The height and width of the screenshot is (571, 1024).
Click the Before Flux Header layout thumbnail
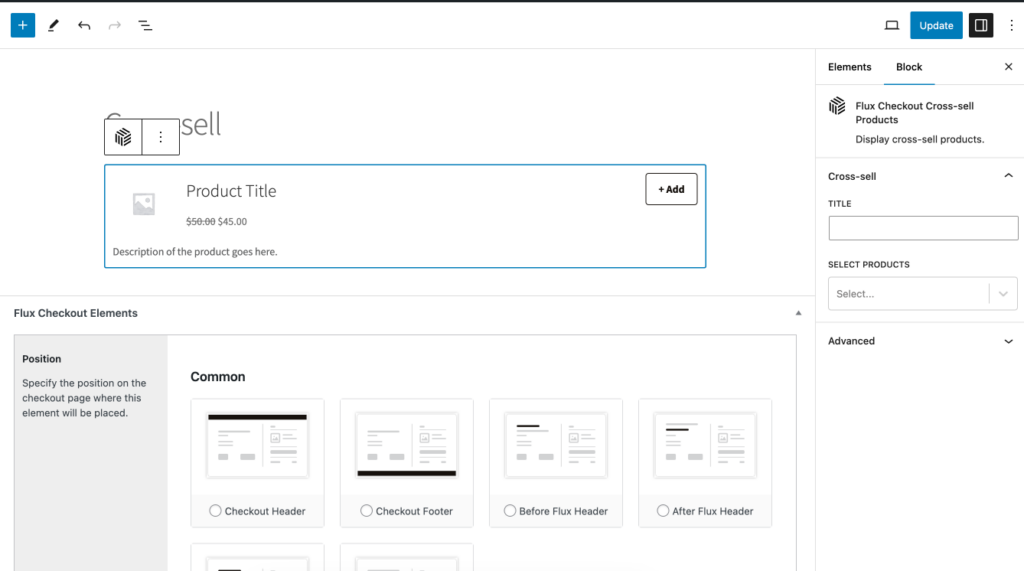(556, 445)
